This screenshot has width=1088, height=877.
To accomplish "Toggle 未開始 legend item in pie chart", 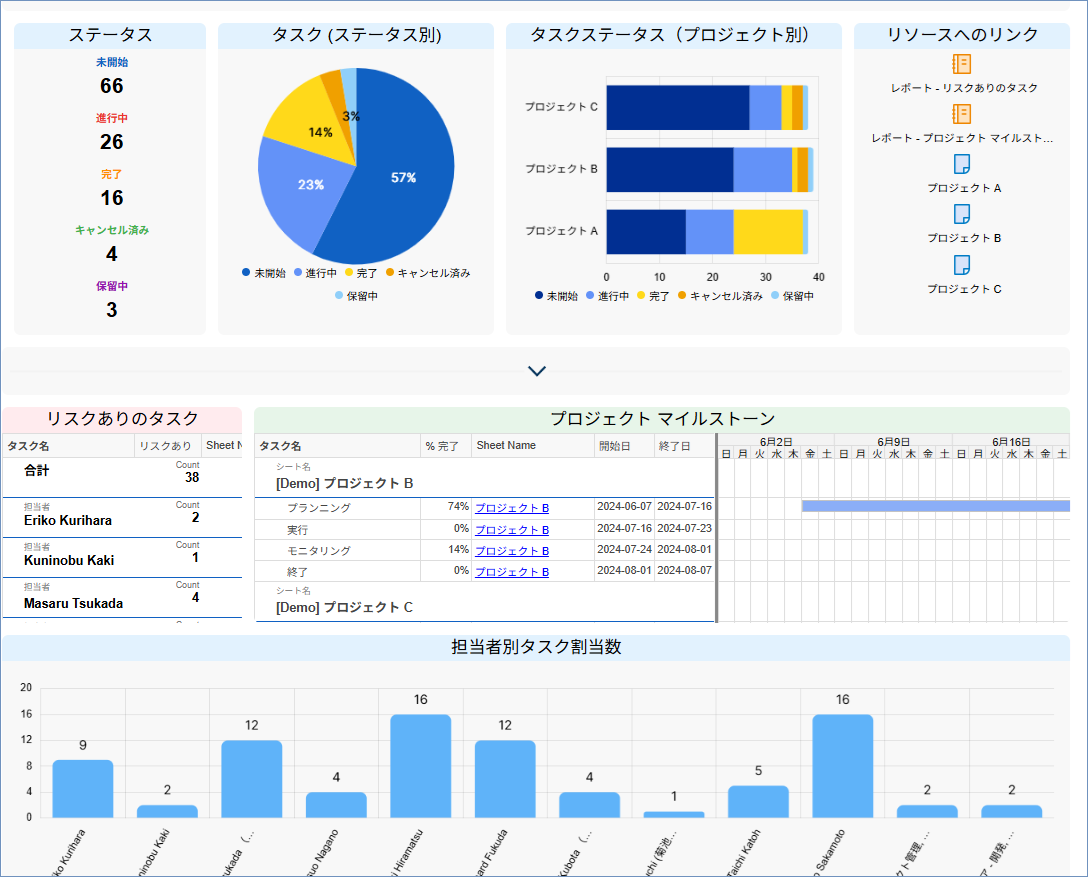I will [264, 273].
